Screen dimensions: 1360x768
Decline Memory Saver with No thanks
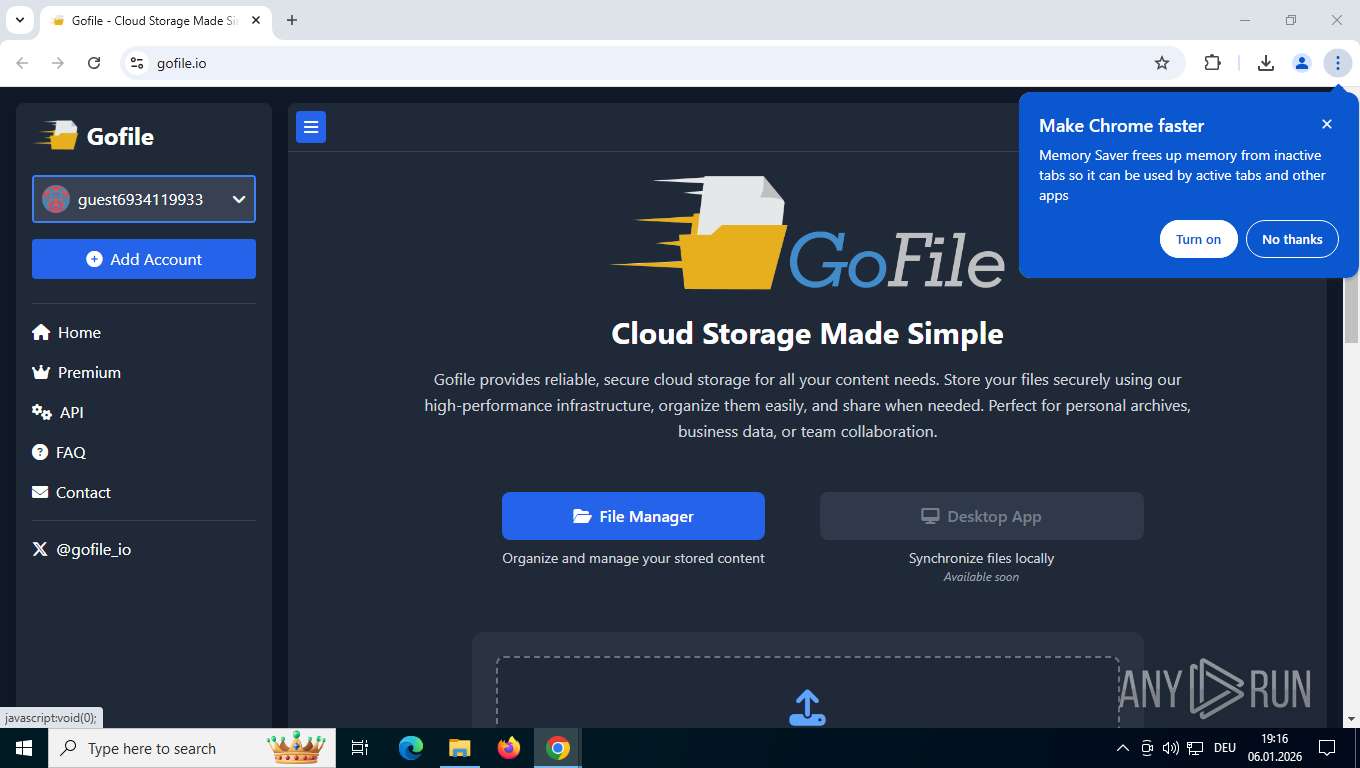(1292, 239)
